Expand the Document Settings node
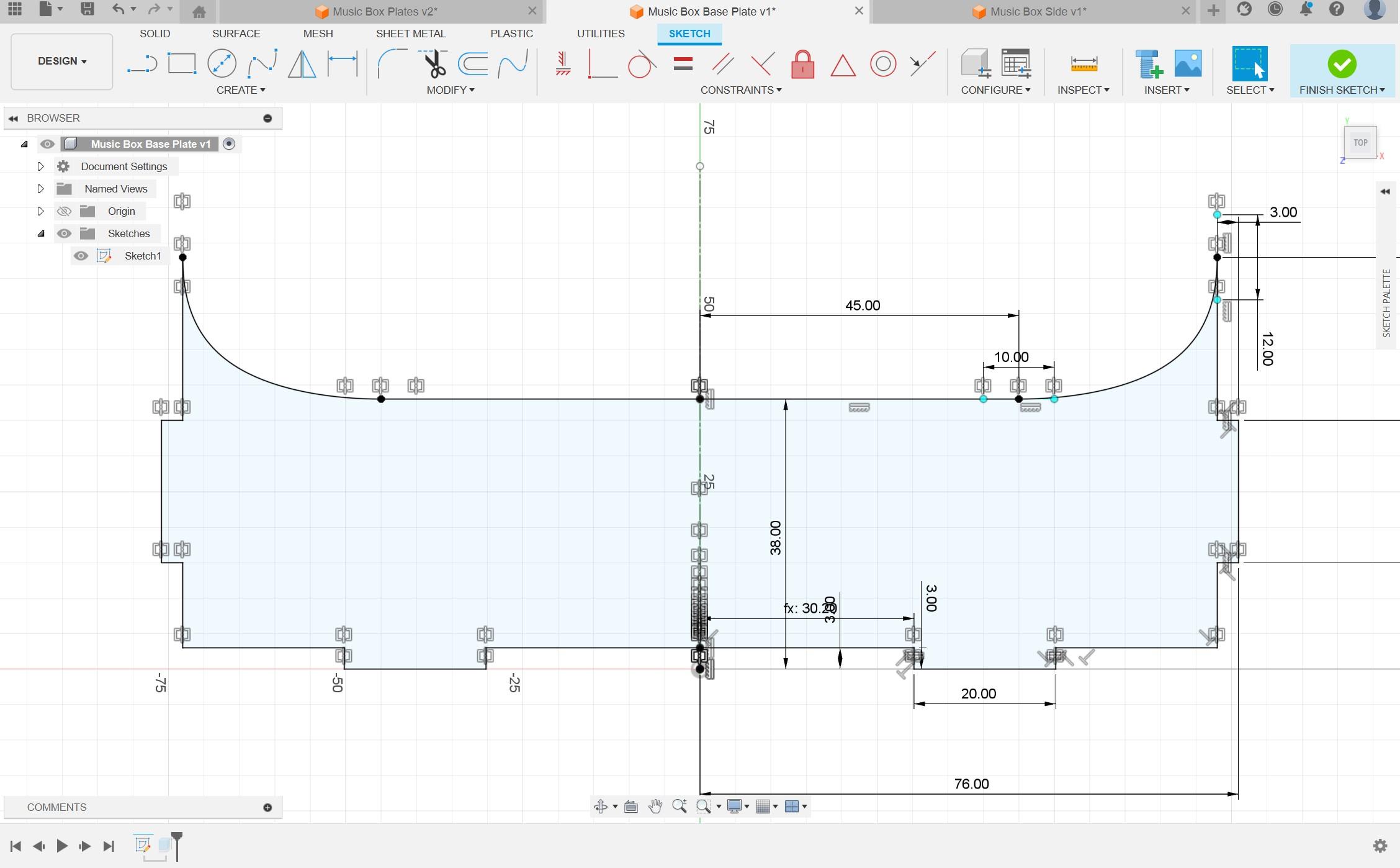The width and height of the screenshot is (1400, 868). [41, 166]
